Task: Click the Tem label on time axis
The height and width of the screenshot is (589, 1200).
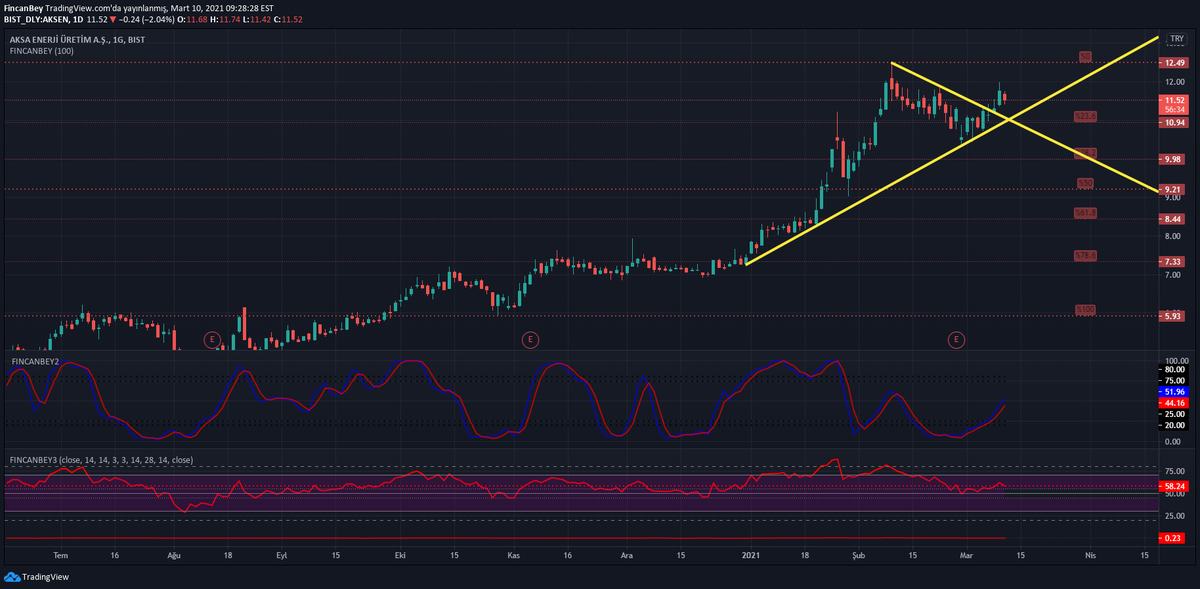Action: [x=60, y=555]
